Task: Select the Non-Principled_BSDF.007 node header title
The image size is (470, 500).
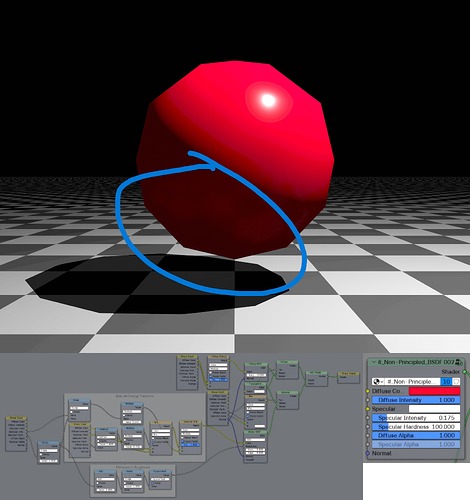Action: pos(416,362)
